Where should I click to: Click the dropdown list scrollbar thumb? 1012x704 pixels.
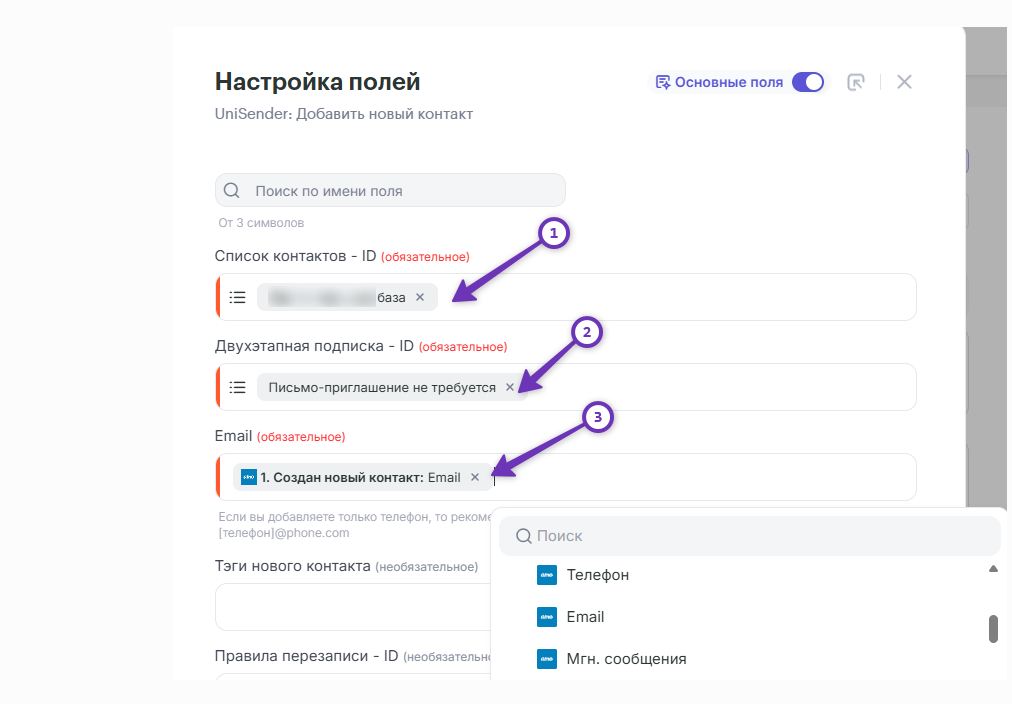click(993, 629)
